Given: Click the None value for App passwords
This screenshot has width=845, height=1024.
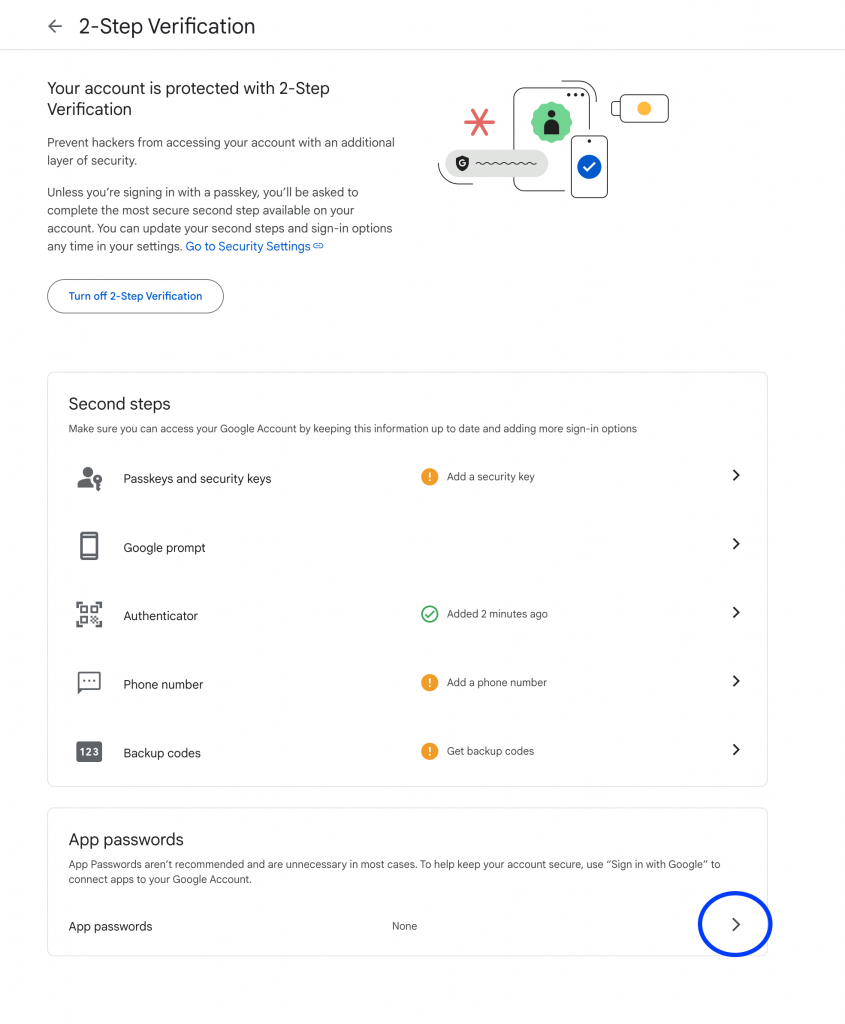Looking at the screenshot, I should point(404,926).
